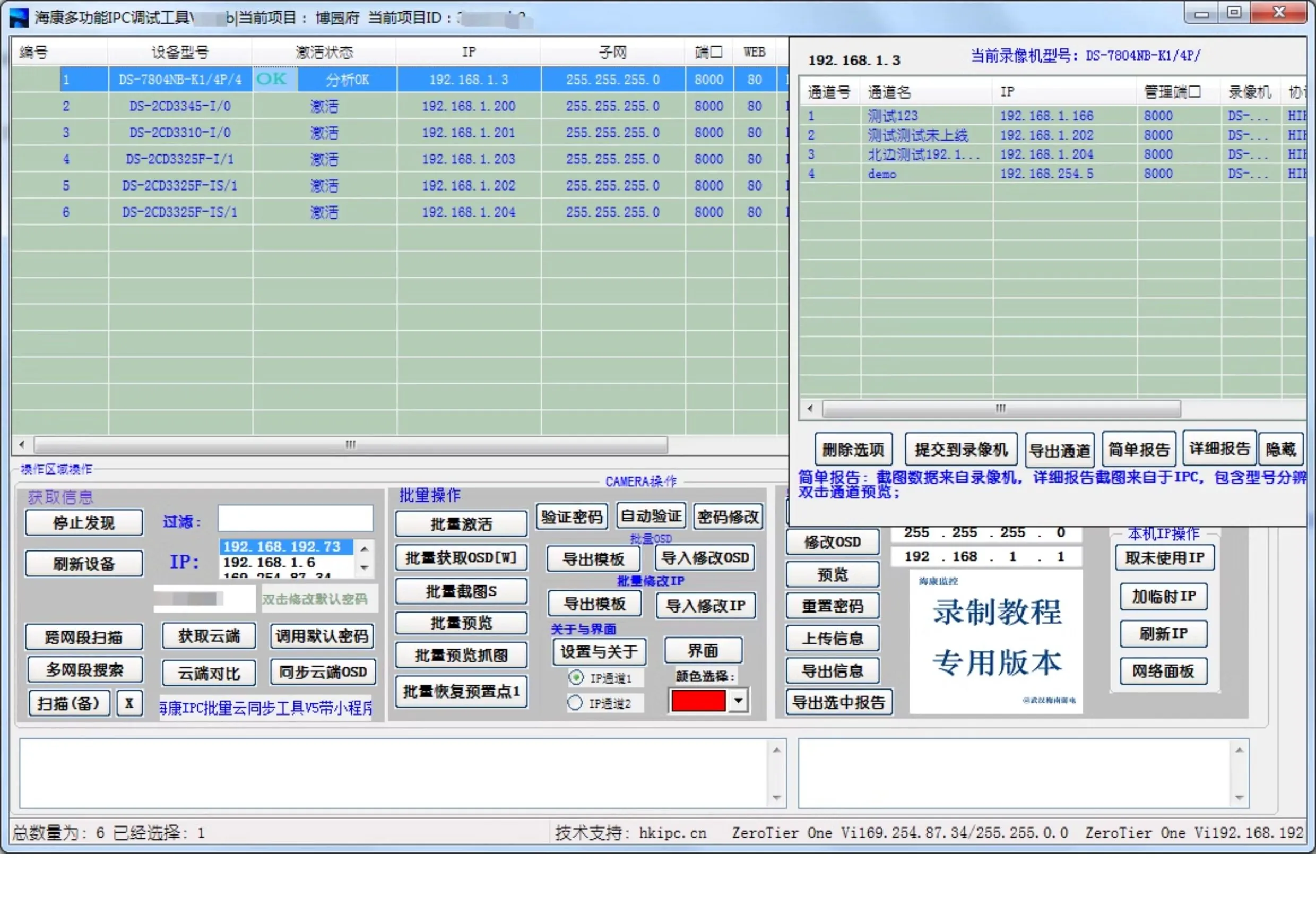Image resolution: width=1316 pixels, height=913 pixels.
Task: Click the app logo icon in title bar
Action: (19, 17)
